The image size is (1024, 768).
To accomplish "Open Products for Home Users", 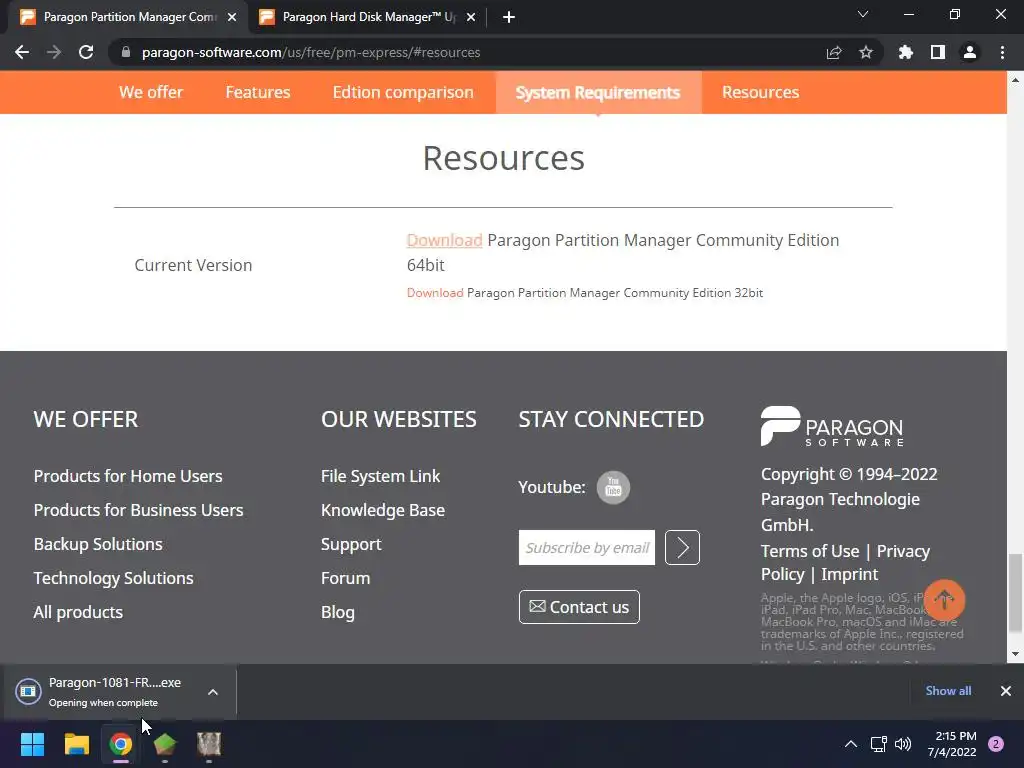I will pyautogui.click(x=128, y=476).
